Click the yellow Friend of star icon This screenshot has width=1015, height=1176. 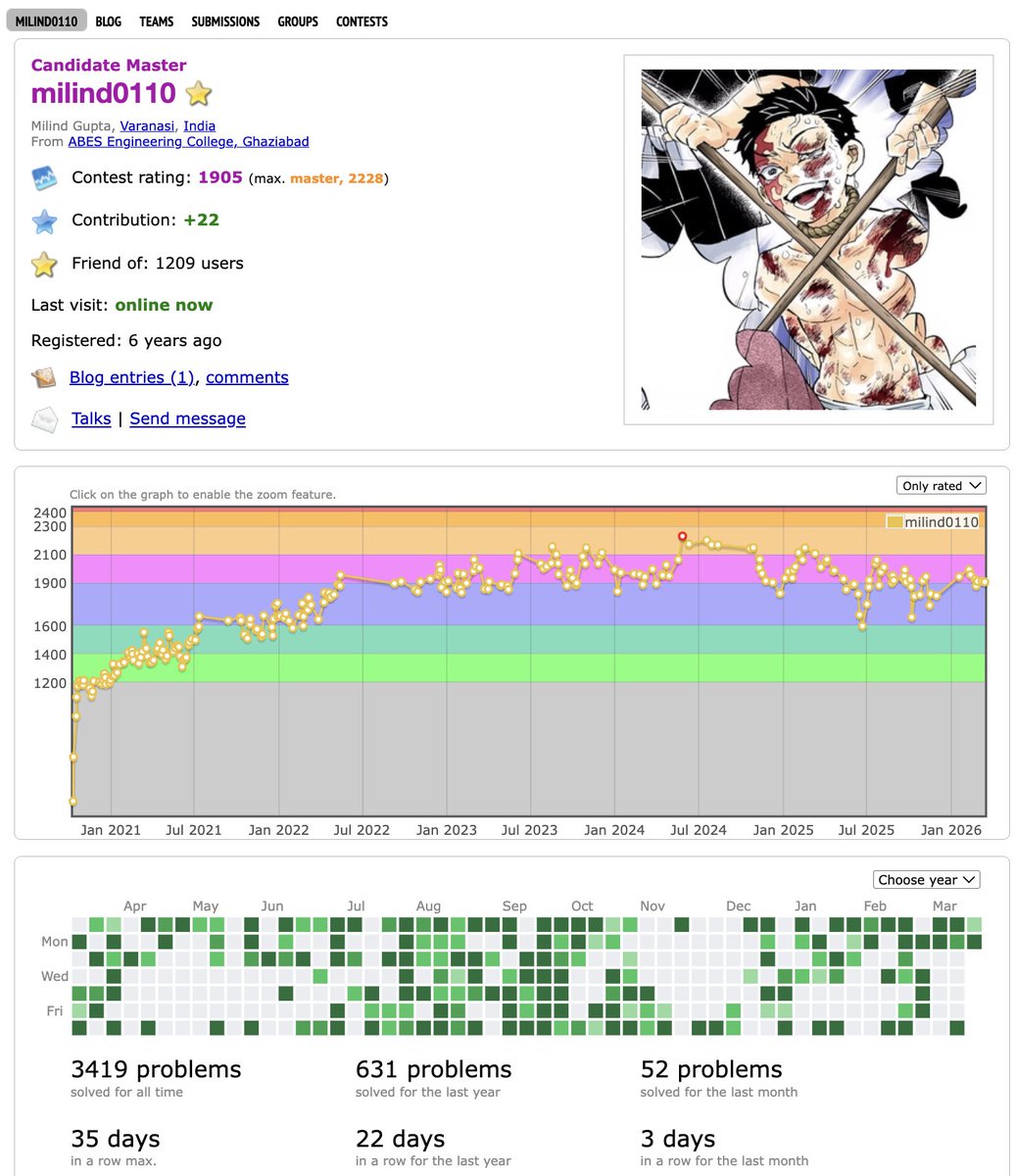click(44, 265)
